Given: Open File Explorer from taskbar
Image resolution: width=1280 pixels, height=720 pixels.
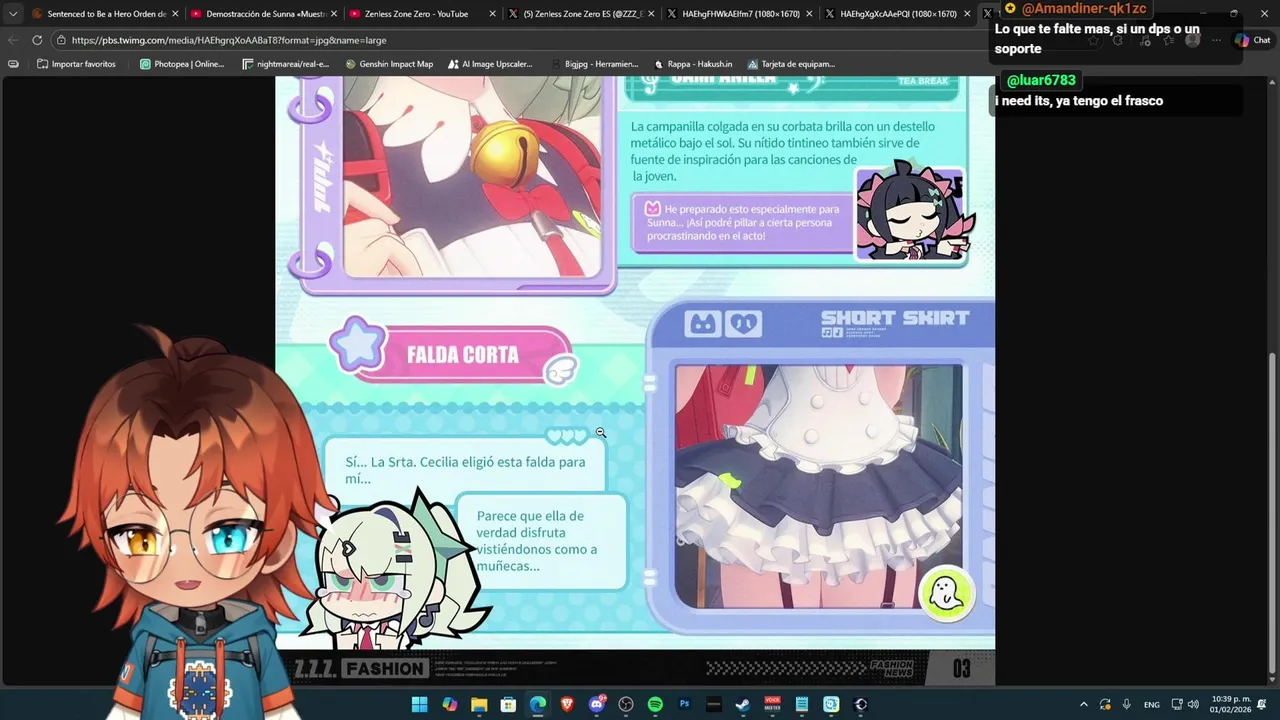Looking at the screenshot, I should (x=479, y=704).
